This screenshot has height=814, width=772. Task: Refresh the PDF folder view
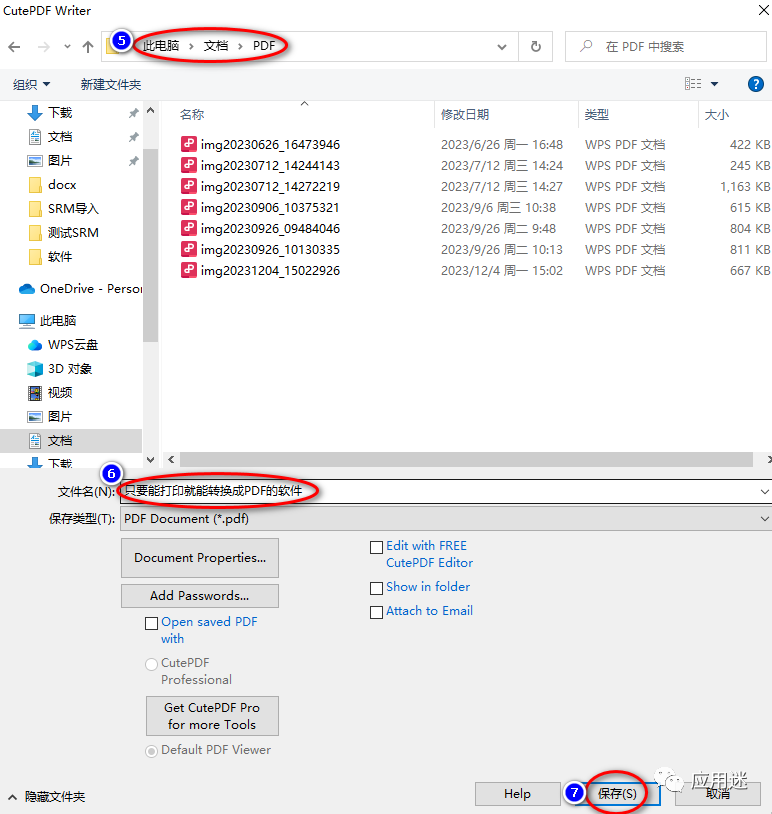535,47
